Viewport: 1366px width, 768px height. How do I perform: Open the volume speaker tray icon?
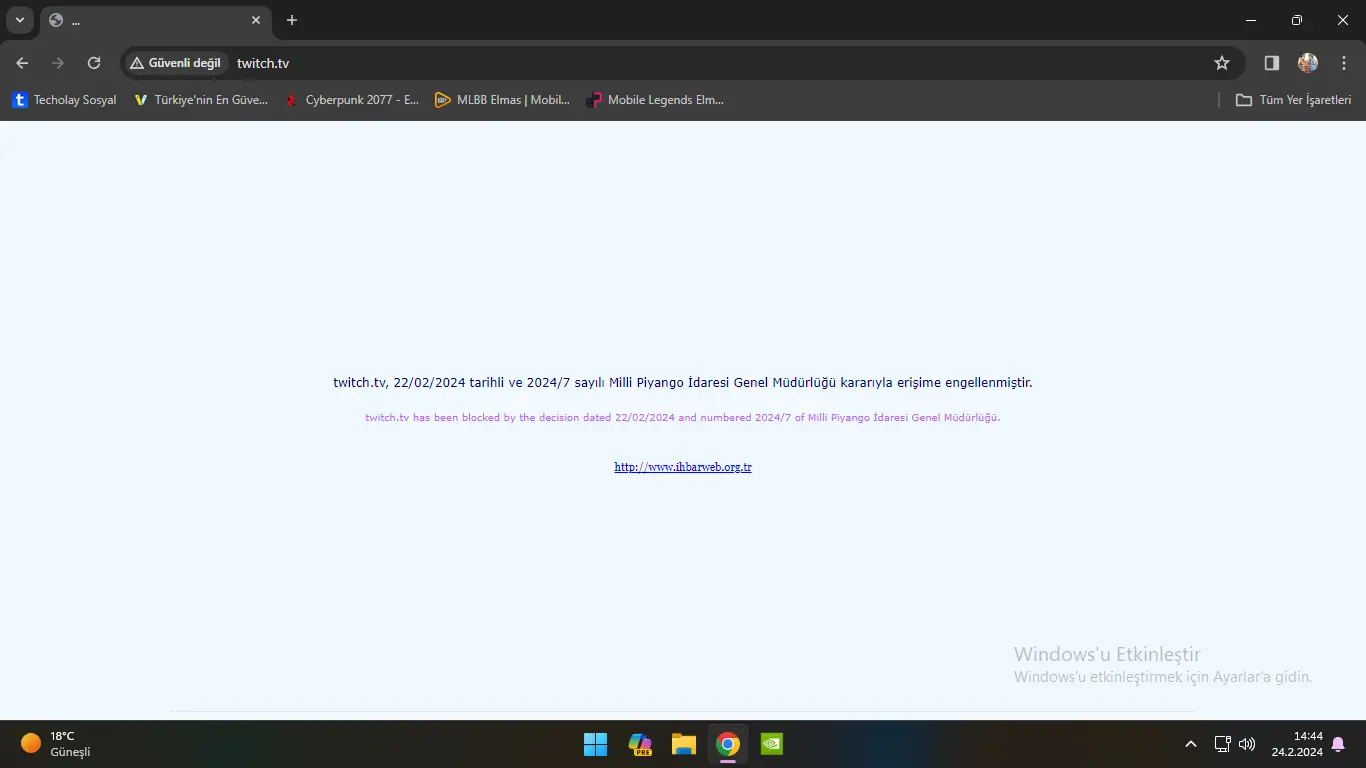tap(1247, 744)
